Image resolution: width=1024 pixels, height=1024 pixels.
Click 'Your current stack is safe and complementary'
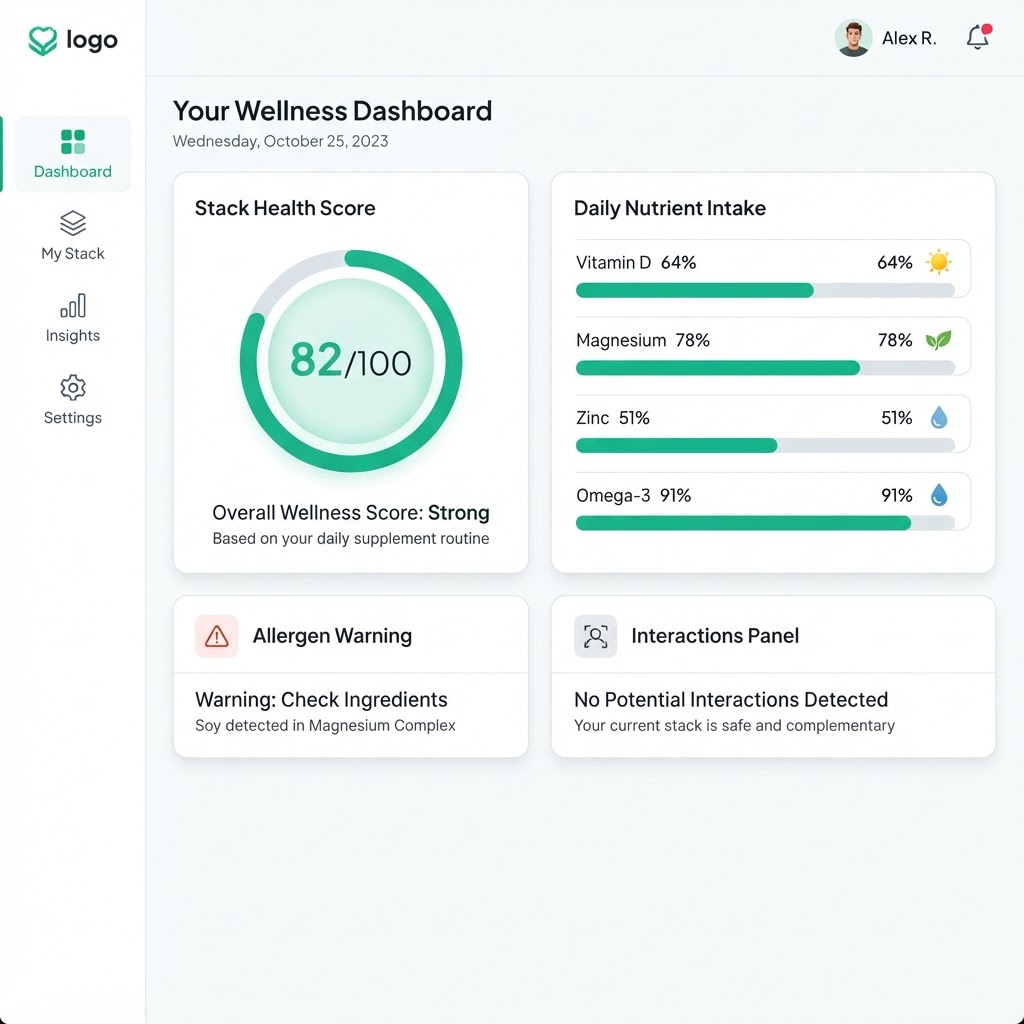[x=735, y=726]
